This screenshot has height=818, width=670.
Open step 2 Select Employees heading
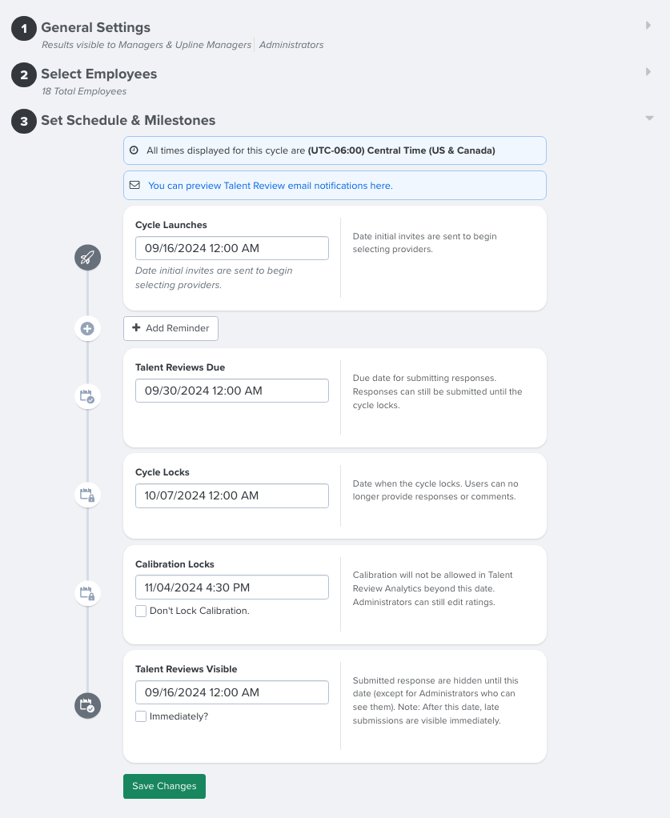tap(99, 74)
